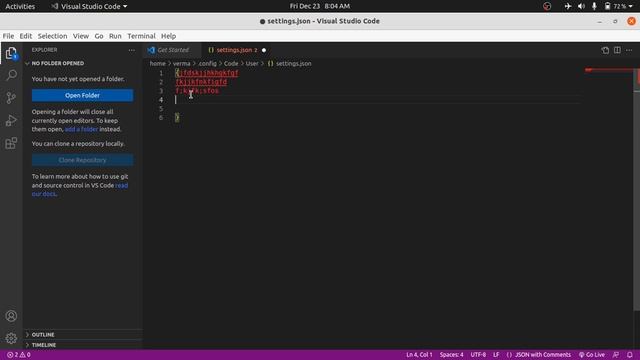
Task: Click Ln 4, Col 1 in status bar
Action: click(x=419, y=355)
